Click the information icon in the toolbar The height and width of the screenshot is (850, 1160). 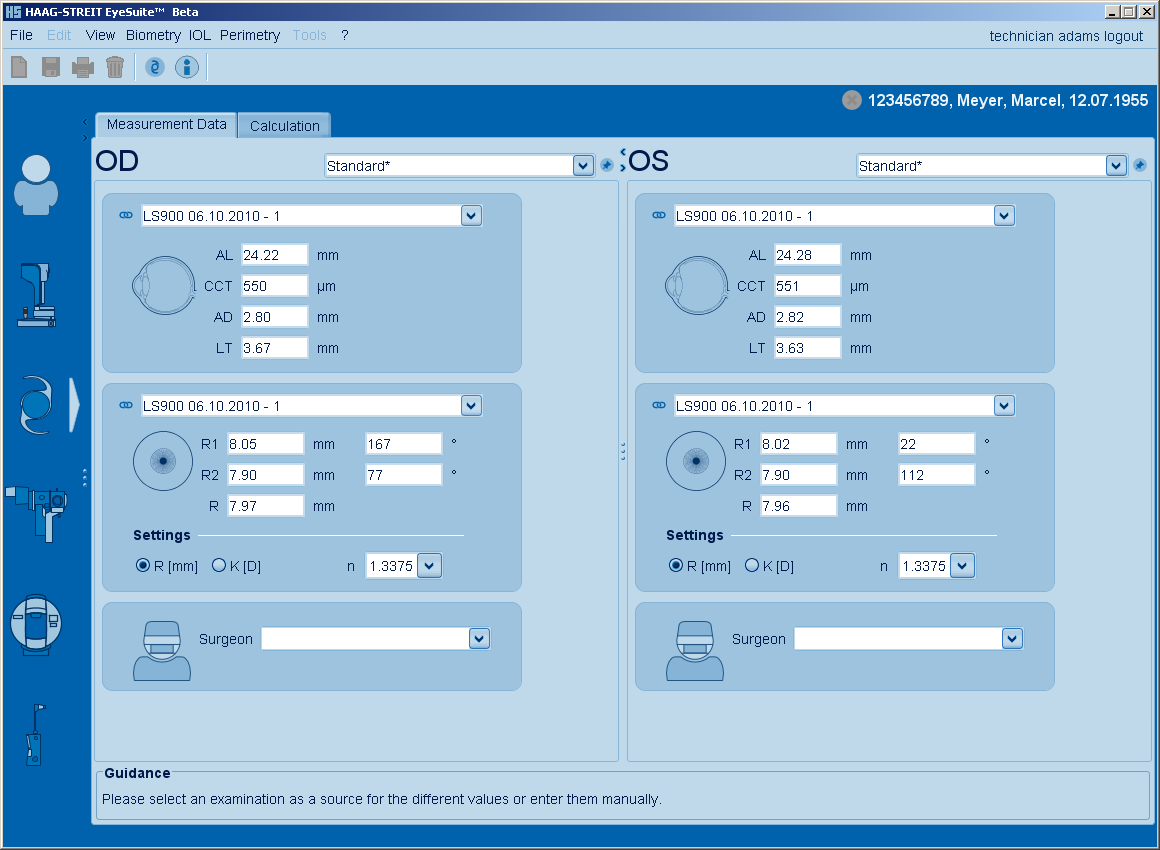click(187, 67)
